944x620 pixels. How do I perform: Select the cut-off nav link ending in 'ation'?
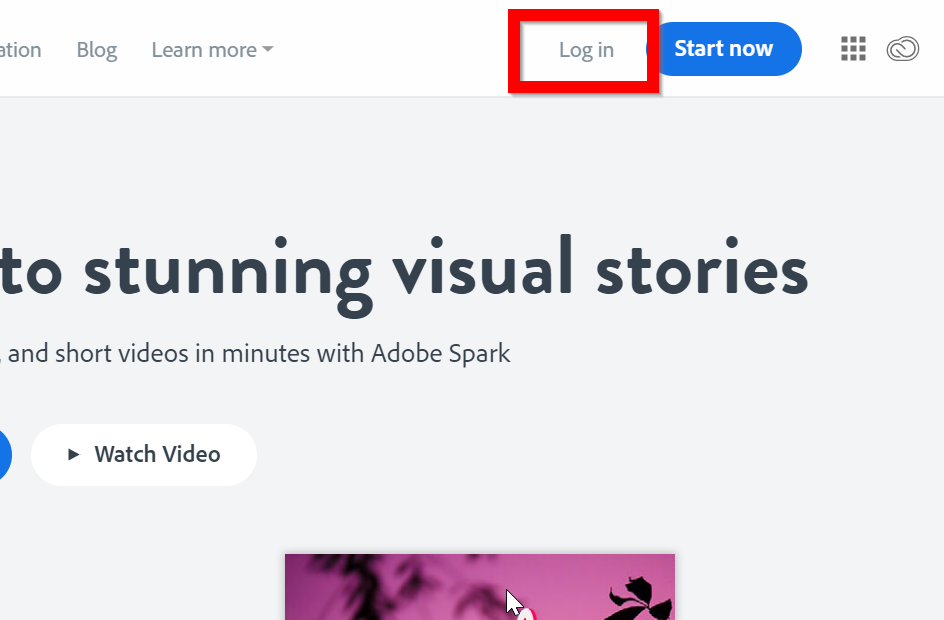pyautogui.click(x=20, y=49)
